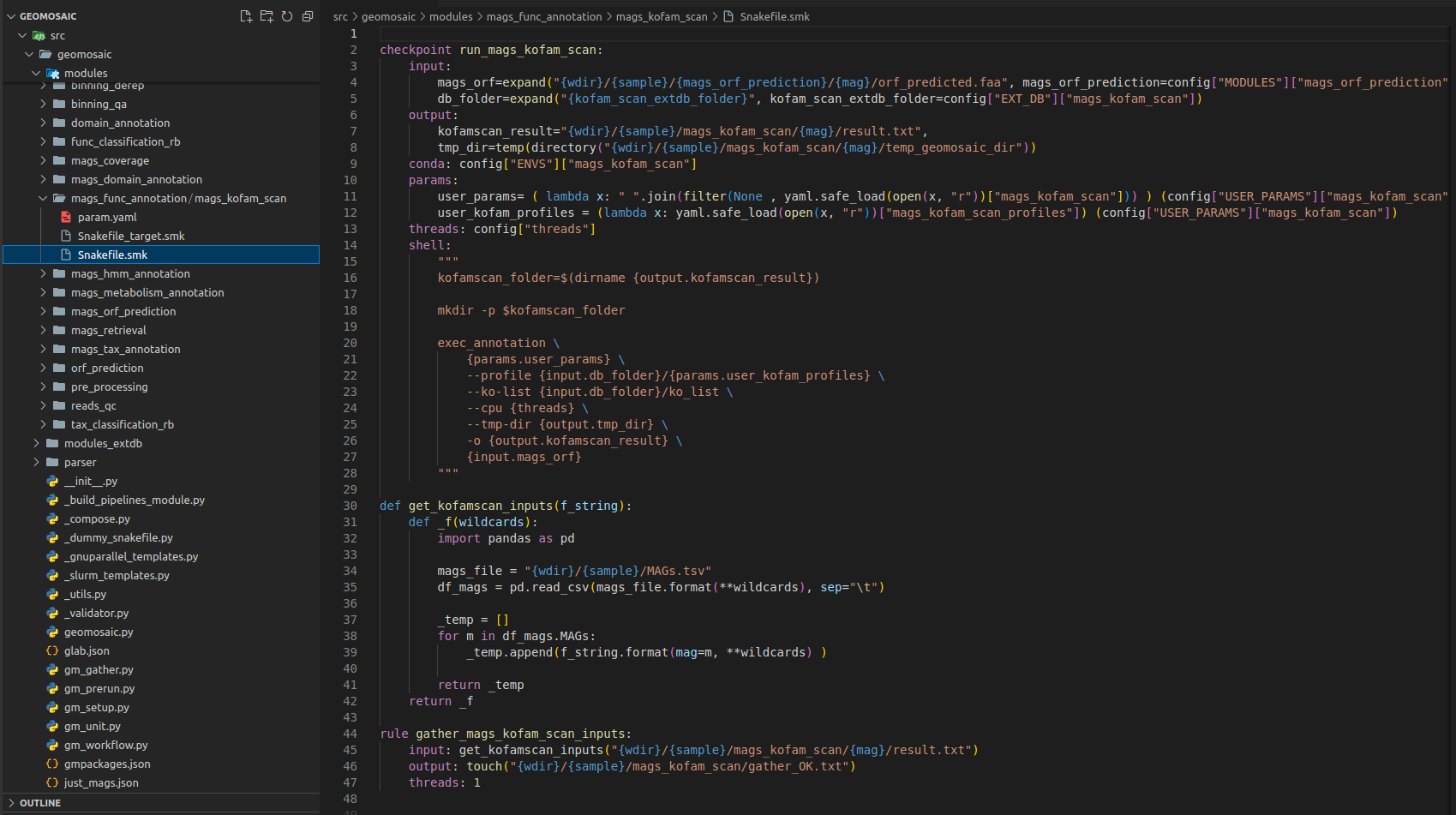Image resolution: width=1456 pixels, height=815 pixels.
Task: Open geomosaic.py in the tree
Action: coord(99,632)
